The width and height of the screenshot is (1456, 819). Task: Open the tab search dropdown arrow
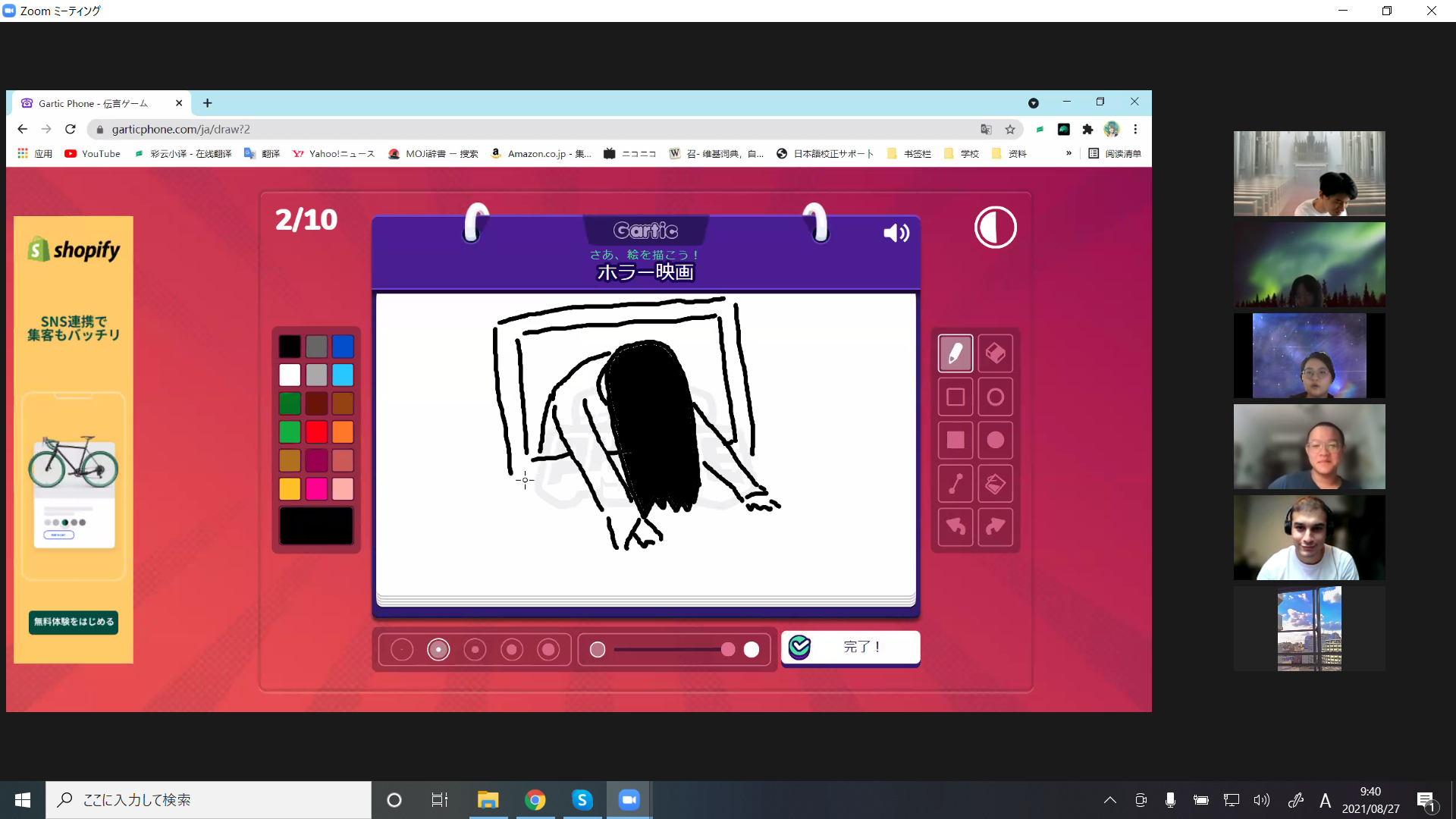click(x=1034, y=103)
